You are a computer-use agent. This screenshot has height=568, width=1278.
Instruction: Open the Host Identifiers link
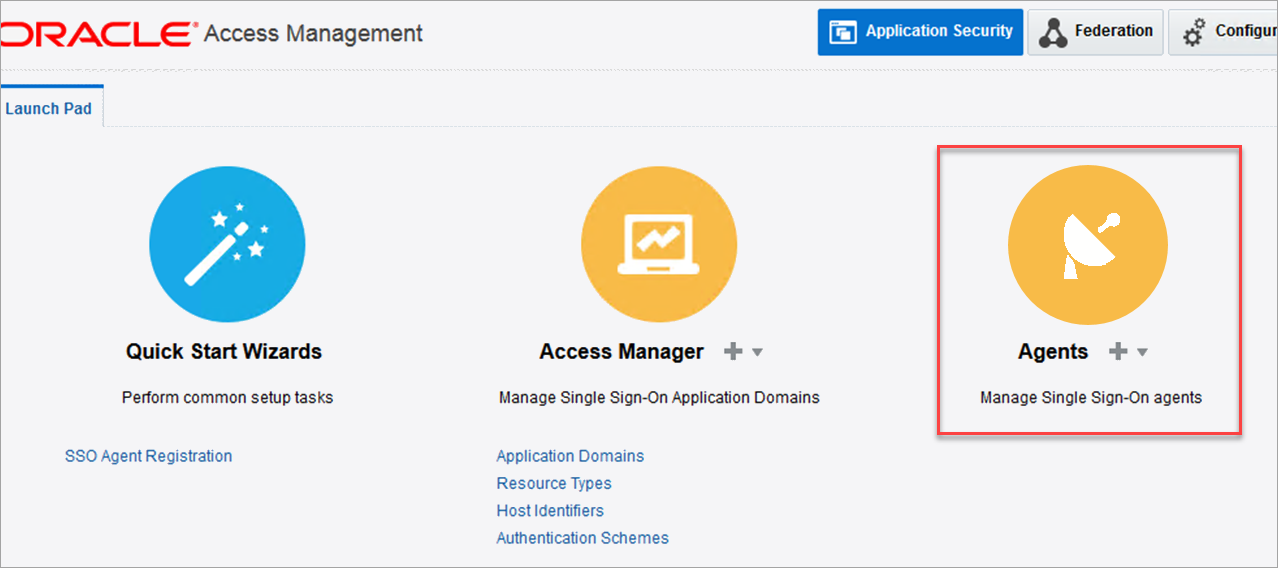tap(550, 510)
